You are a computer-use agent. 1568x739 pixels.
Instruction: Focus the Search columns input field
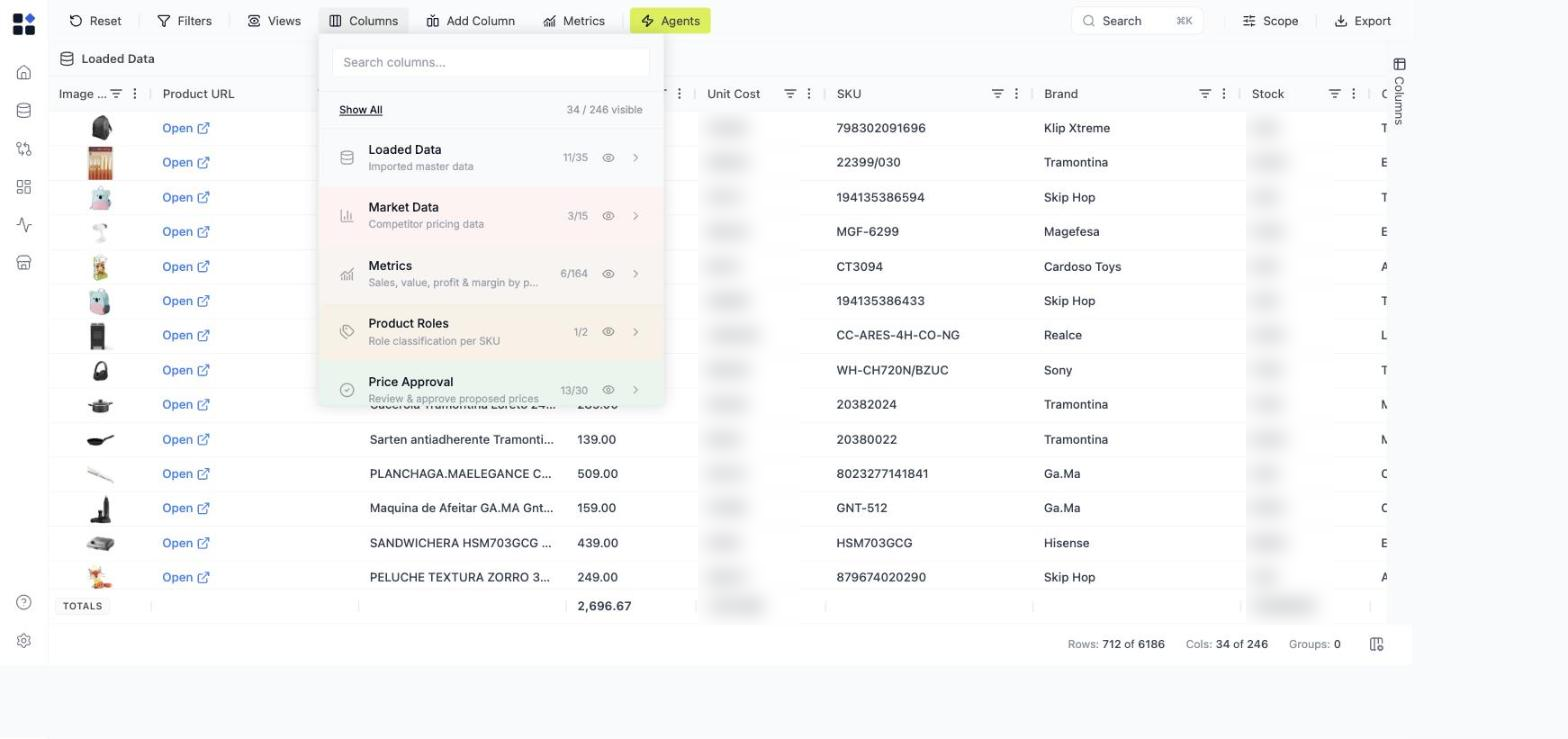point(491,62)
